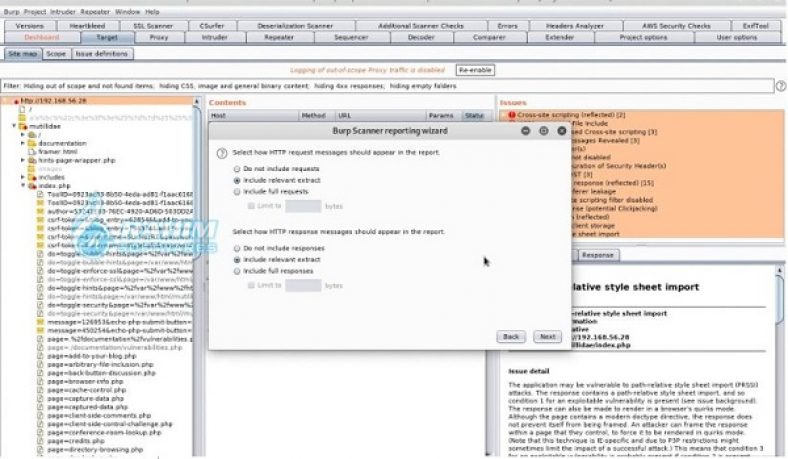Viewport: 788px width, 459px height.
Task: Go to the Project options tab
Action: click(643, 37)
